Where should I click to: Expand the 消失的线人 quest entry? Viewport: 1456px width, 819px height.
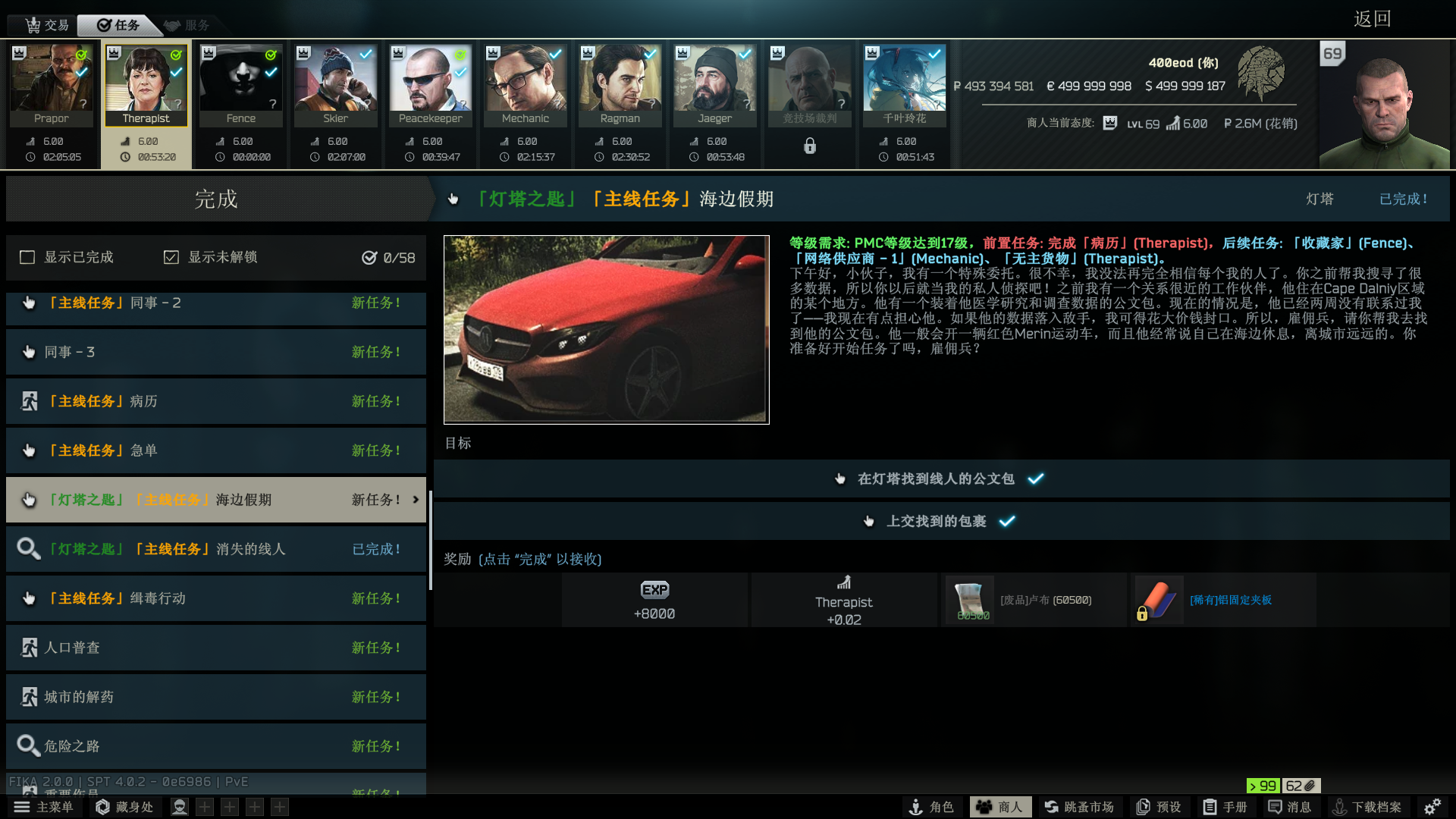216,549
